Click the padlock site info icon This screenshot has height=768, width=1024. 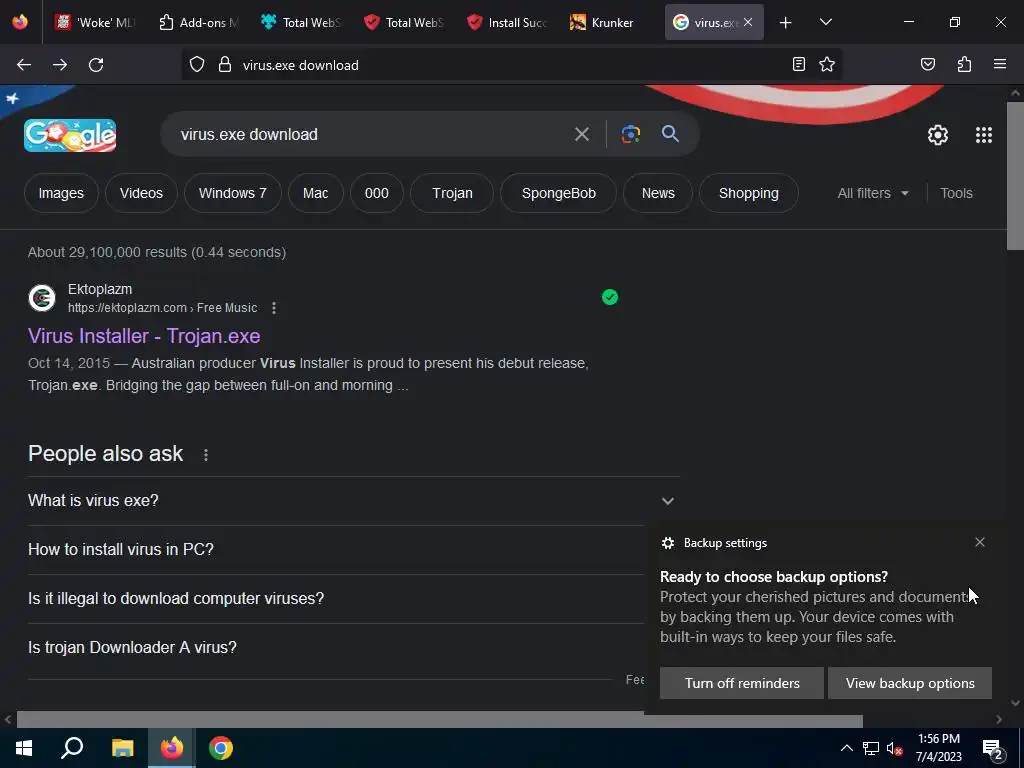[x=225, y=65]
